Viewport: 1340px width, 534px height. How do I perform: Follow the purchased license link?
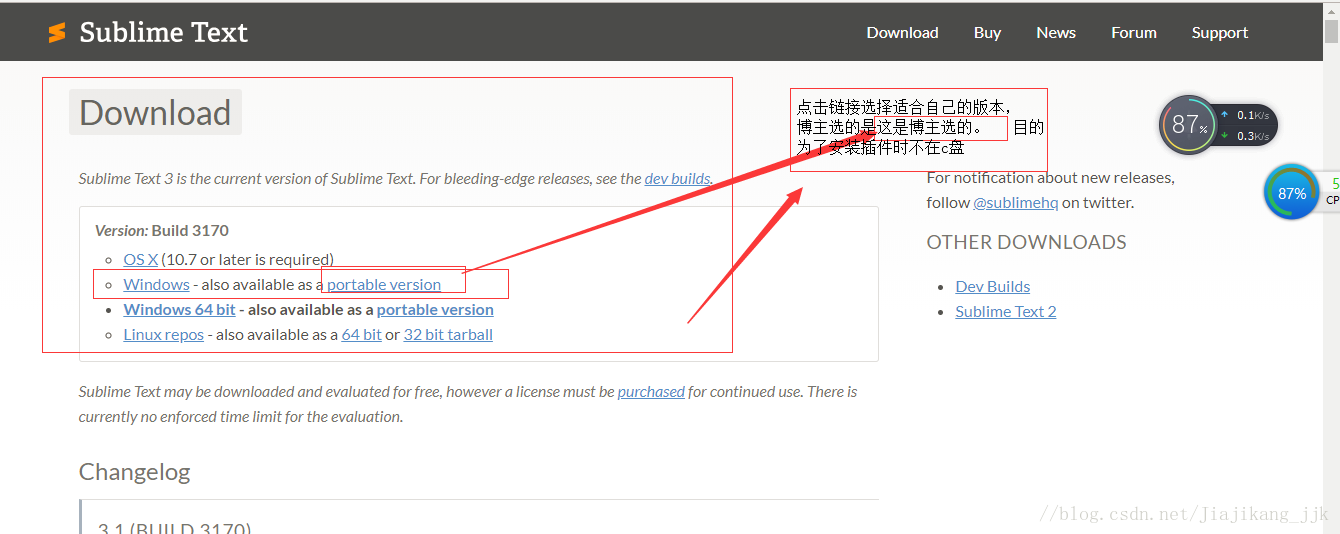click(x=651, y=392)
